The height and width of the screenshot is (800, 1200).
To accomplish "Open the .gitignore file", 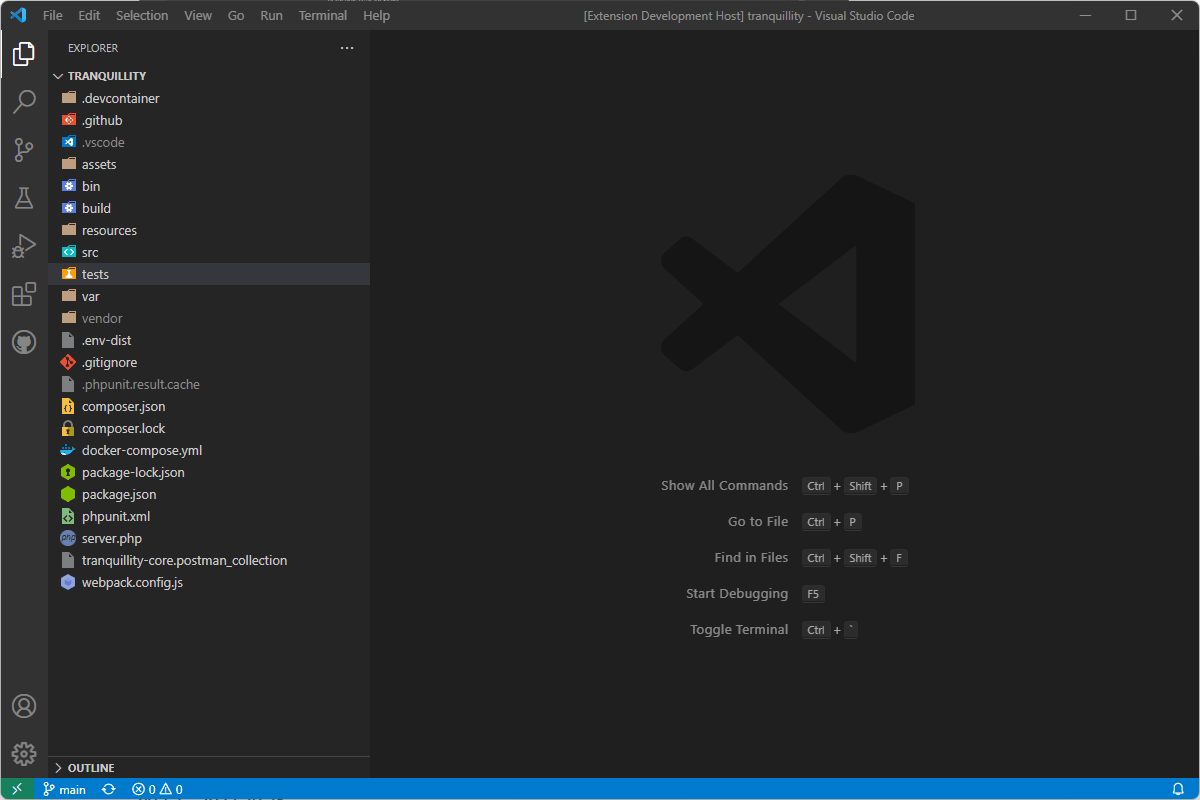I will (x=209, y=362).
